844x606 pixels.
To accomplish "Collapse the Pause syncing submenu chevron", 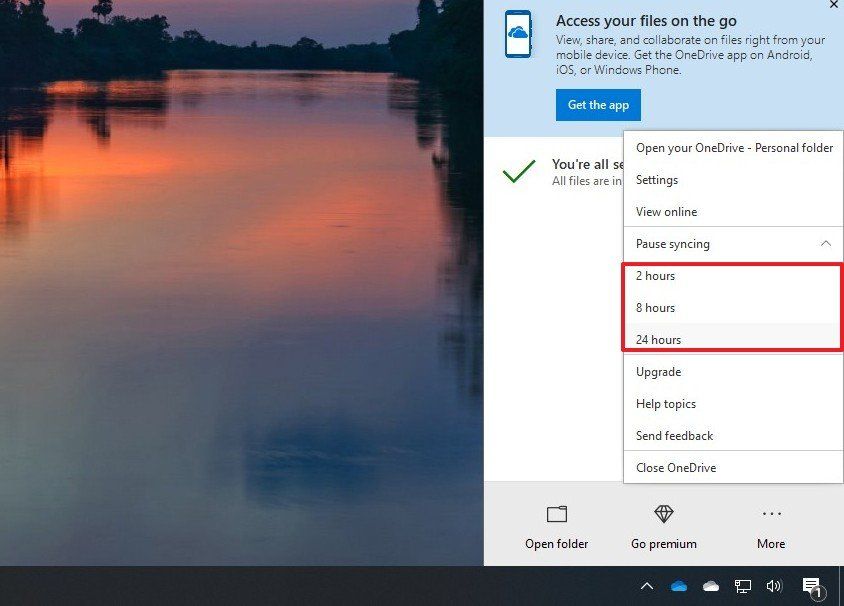I will pyautogui.click(x=826, y=243).
